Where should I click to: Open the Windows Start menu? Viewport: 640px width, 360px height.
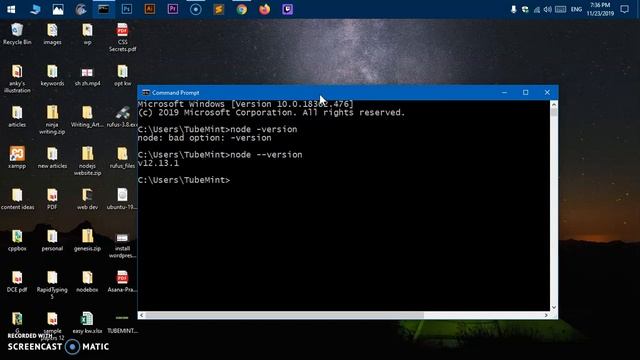point(11,9)
